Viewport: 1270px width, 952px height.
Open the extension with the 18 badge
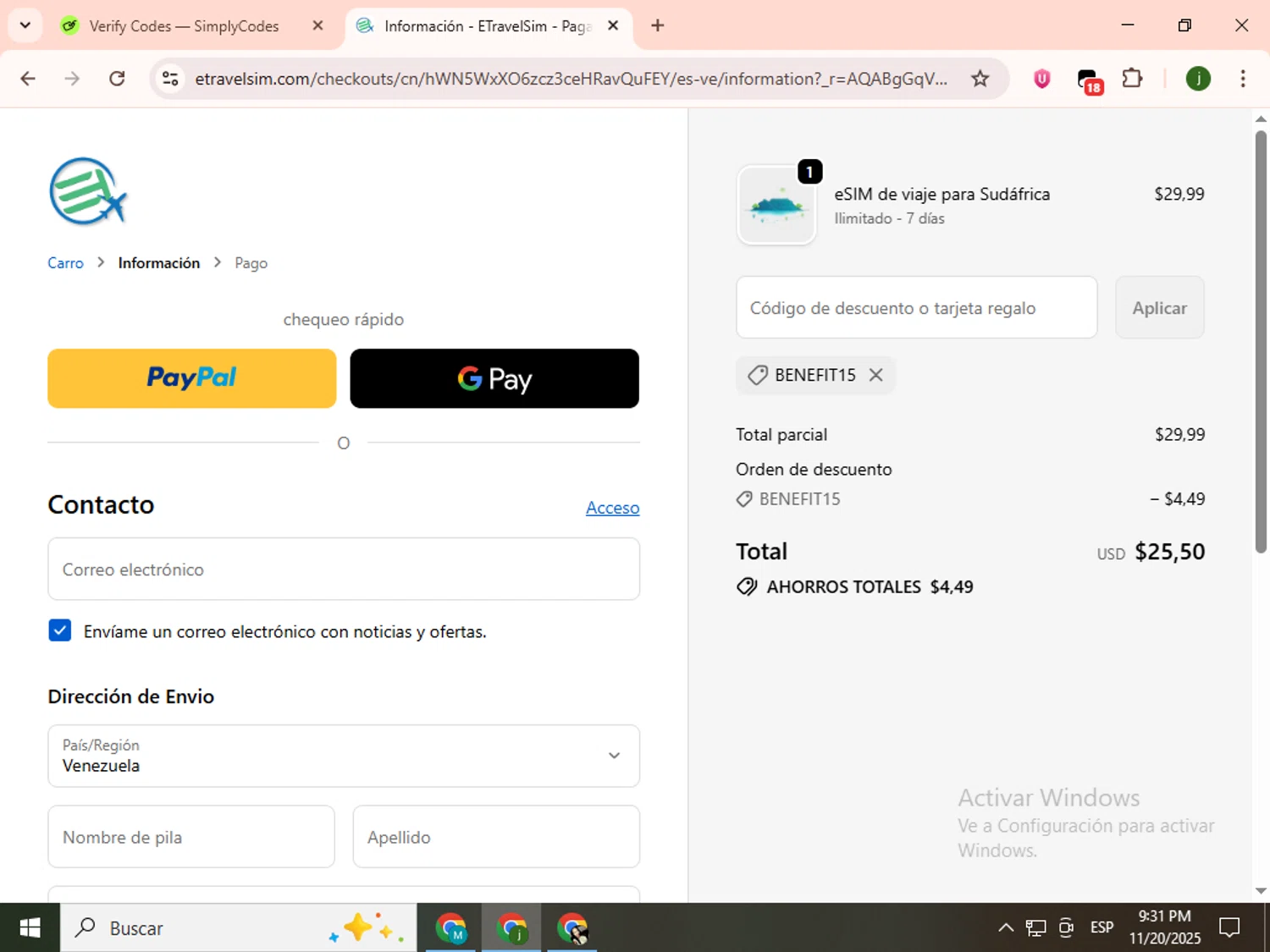(x=1089, y=80)
